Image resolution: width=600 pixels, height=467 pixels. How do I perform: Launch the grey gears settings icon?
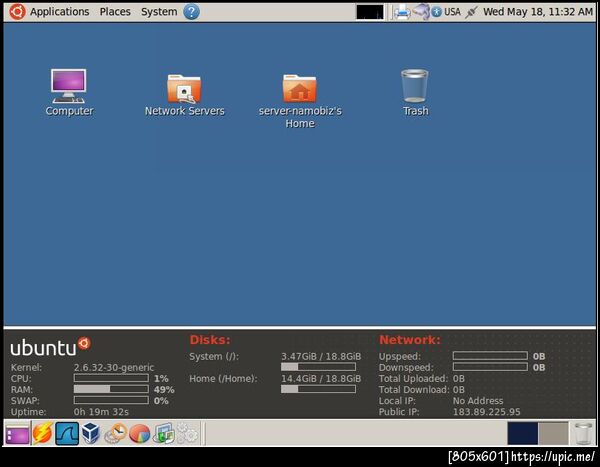click(188, 433)
